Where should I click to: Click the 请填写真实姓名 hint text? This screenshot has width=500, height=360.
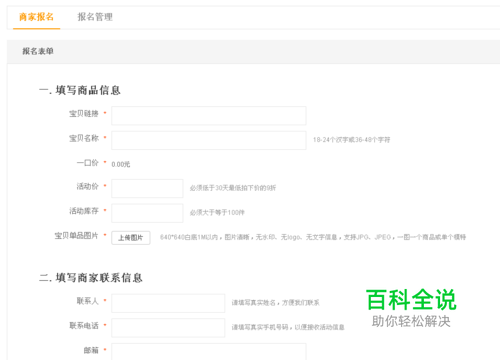276,303
